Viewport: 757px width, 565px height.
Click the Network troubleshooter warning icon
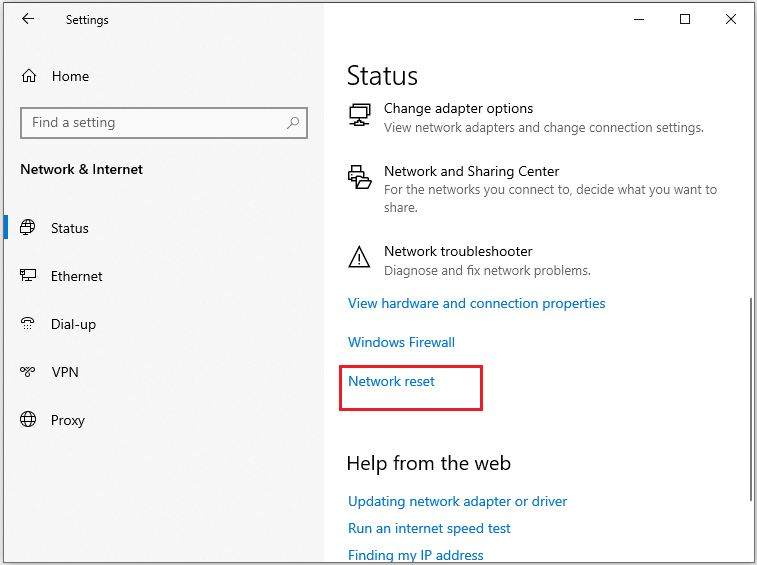[x=359, y=256]
